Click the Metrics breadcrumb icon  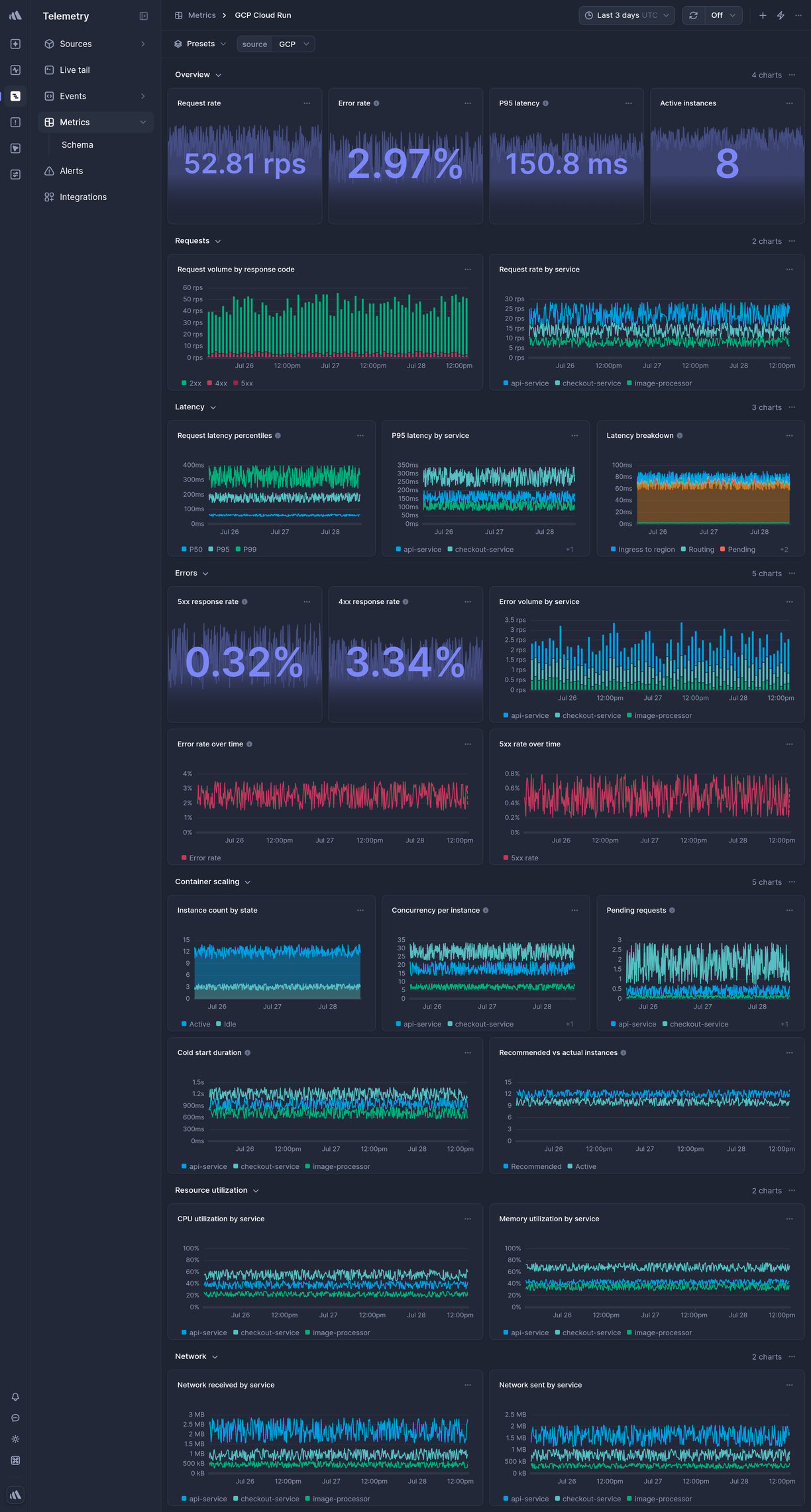178,15
